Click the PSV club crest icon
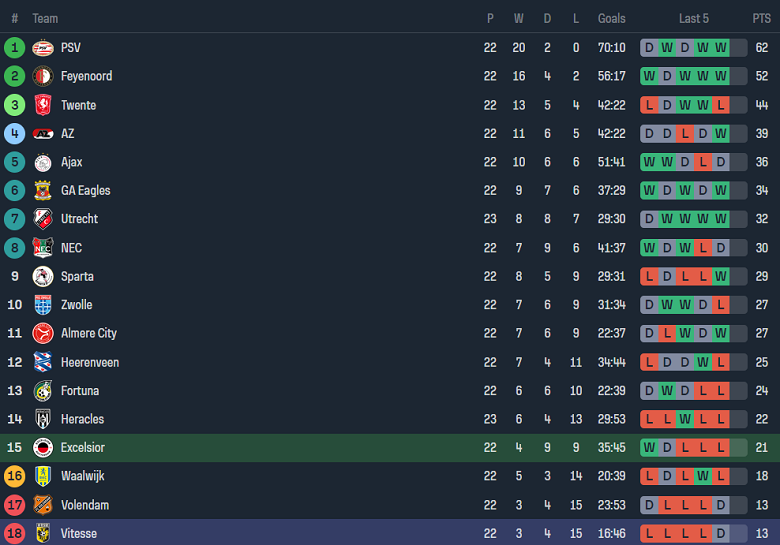The image size is (780, 545). click(x=42, y=47)
